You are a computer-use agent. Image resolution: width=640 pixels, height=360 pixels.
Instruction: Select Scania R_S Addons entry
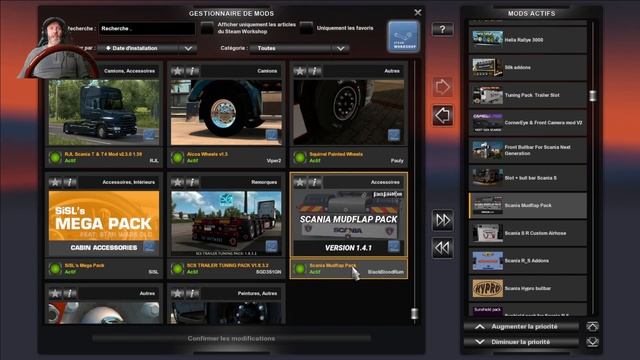pyautogui.click(x=528, y=260)
